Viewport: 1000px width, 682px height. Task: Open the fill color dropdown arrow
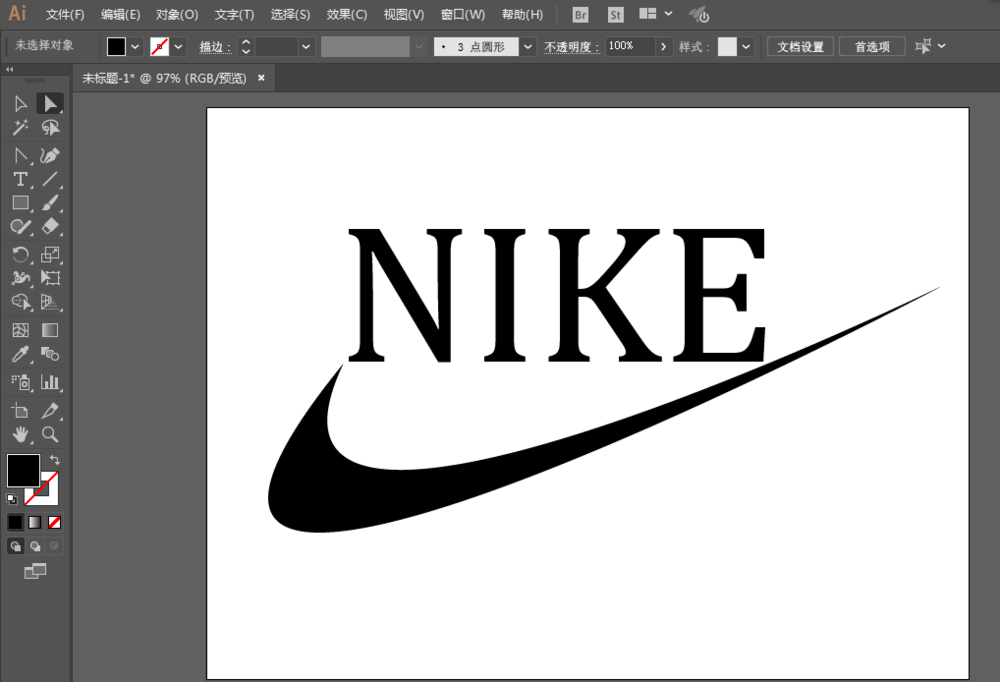click(x=135, y=47)
